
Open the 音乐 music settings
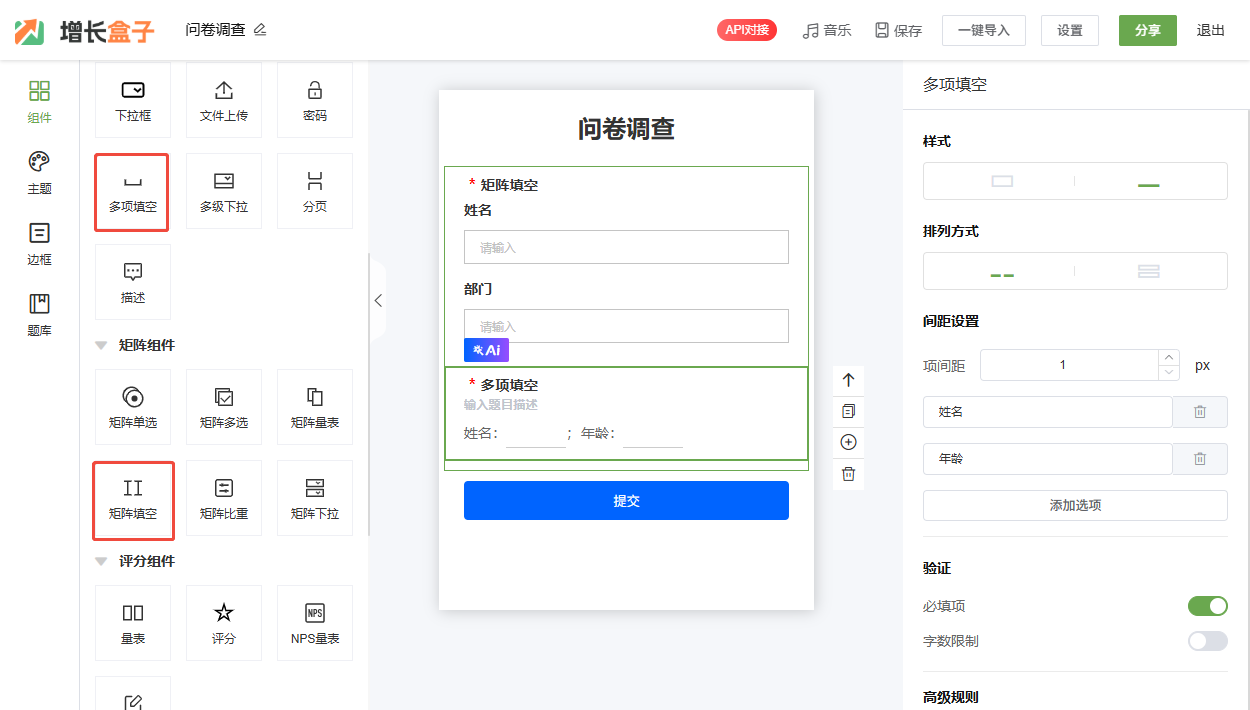[x=827, y=30]
